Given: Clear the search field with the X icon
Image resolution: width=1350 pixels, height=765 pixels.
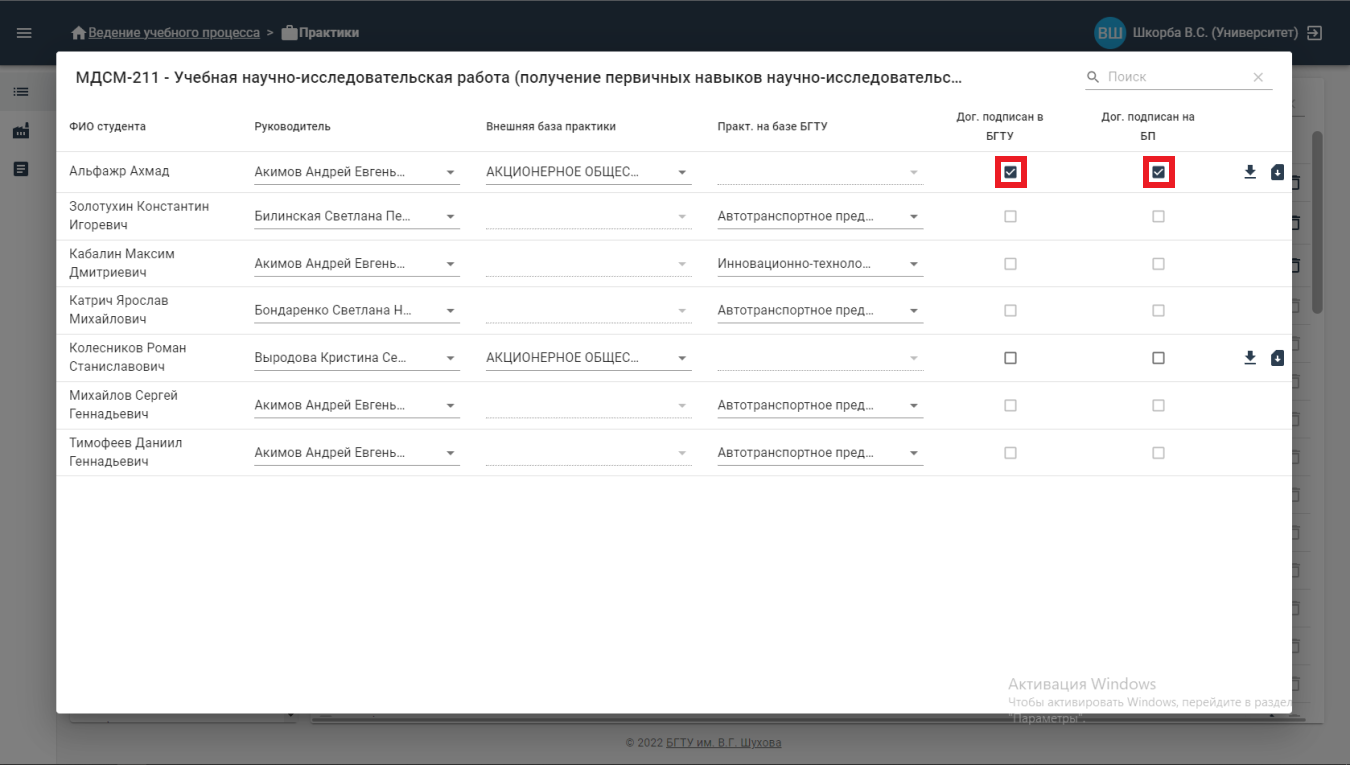Looking at the screenshot, I should point(1258,77).
